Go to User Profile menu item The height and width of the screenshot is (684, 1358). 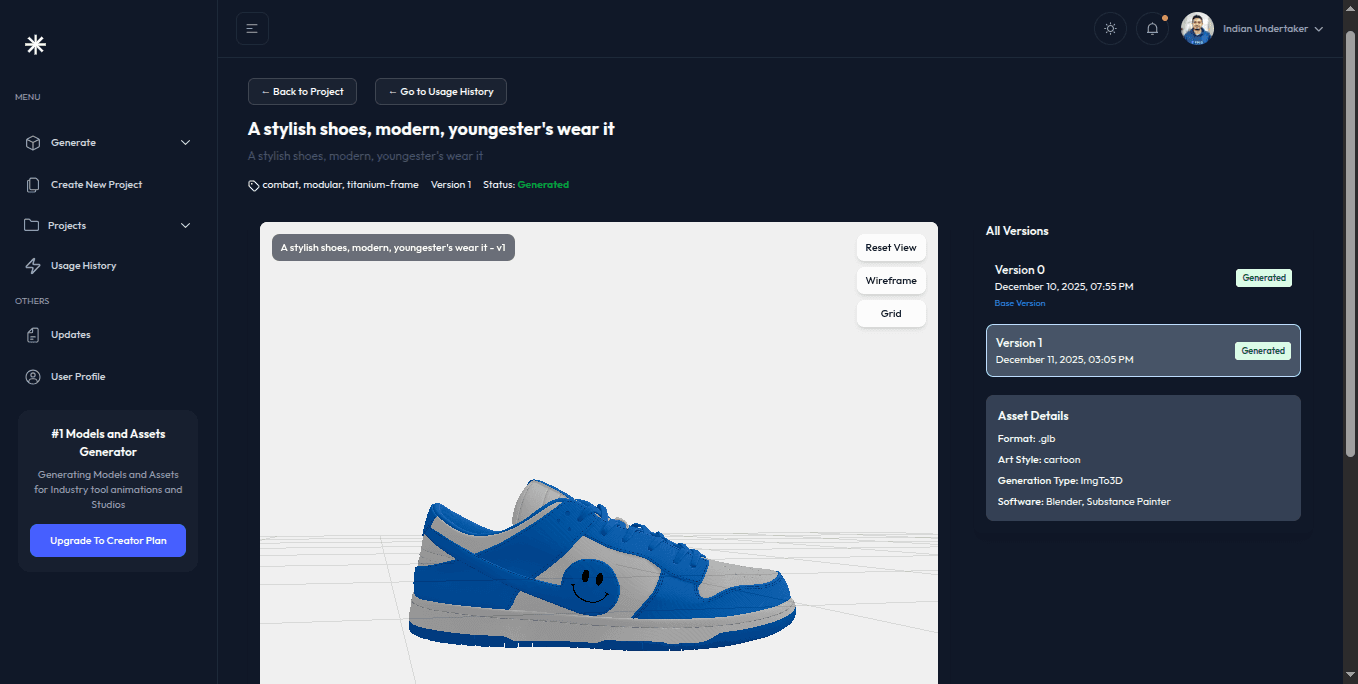click(x=78, y=377)
